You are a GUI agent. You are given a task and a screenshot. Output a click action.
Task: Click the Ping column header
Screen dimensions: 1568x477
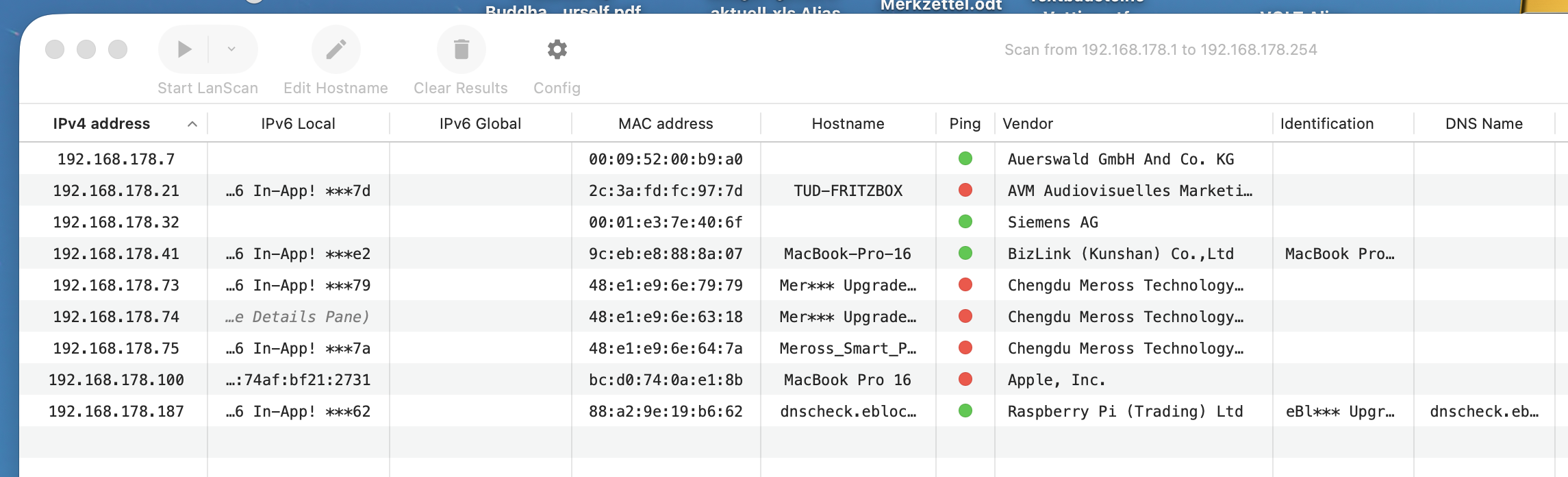coord(965,124)
